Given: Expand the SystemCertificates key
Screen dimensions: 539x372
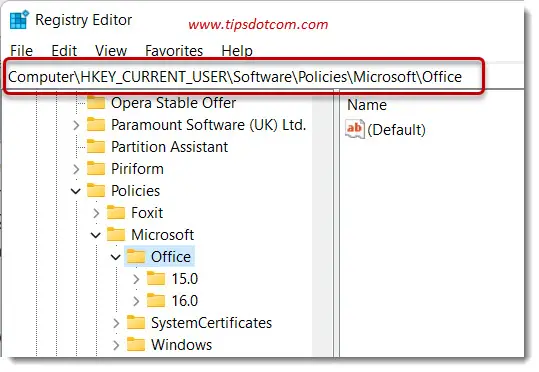Looking at the screenshot, I should click(116, 323).
